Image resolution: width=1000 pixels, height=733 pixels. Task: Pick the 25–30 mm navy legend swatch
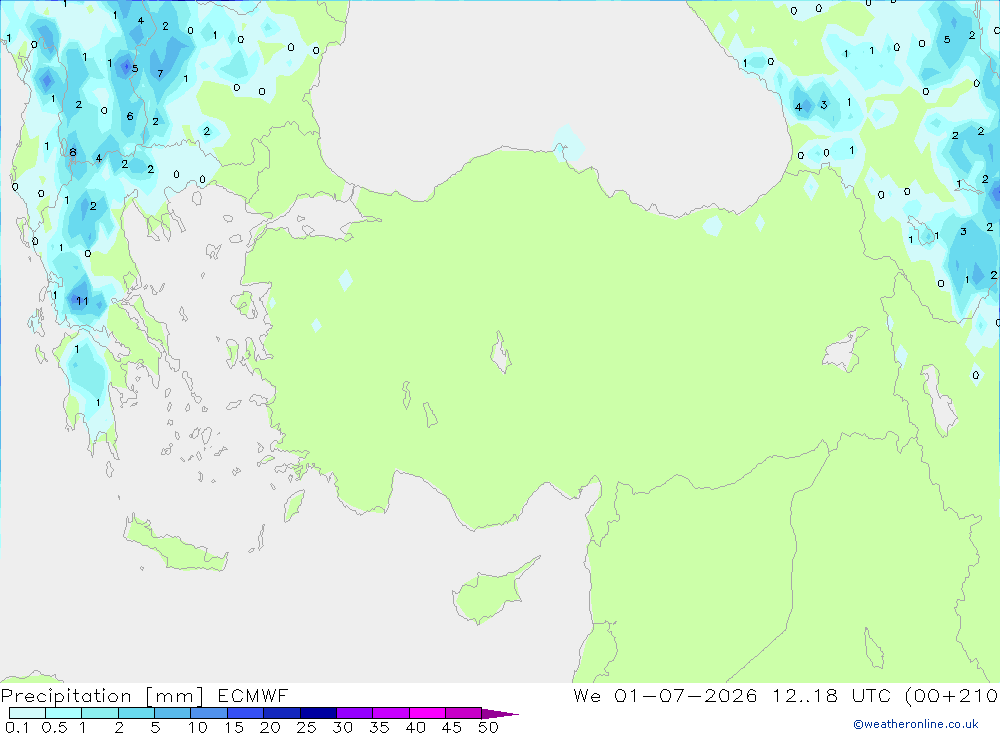[x=318, y=713]
